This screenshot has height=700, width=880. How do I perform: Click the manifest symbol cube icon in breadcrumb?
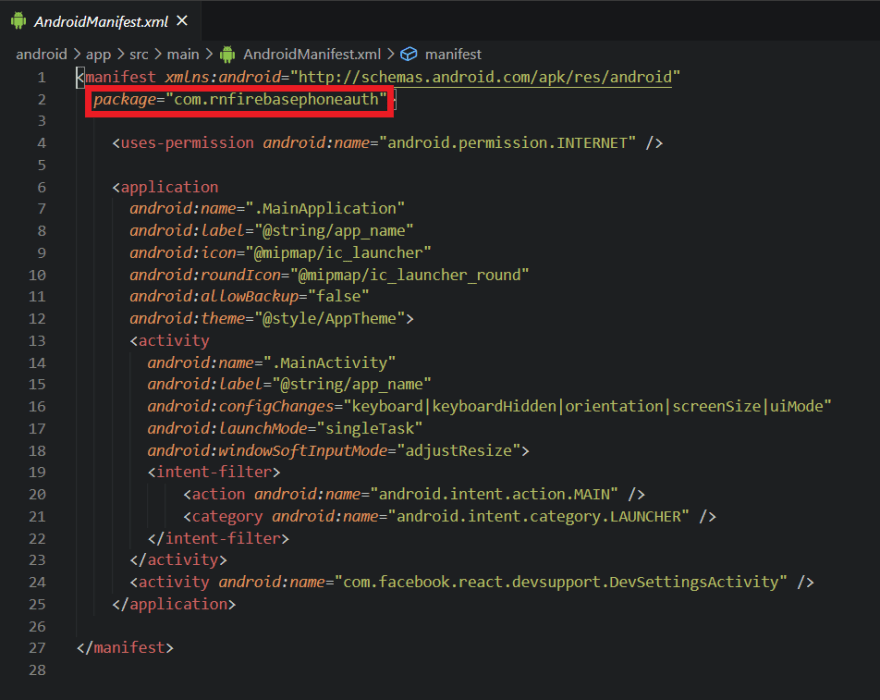(409, 54)
